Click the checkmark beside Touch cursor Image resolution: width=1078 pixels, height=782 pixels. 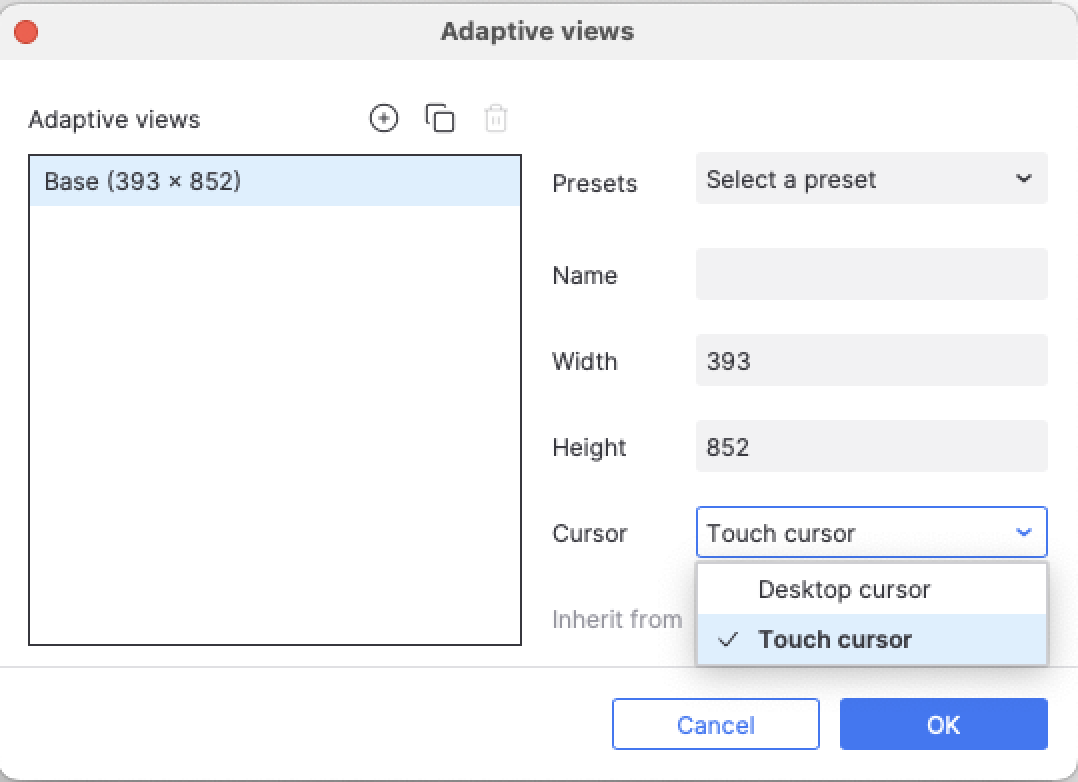click(729, 640)
